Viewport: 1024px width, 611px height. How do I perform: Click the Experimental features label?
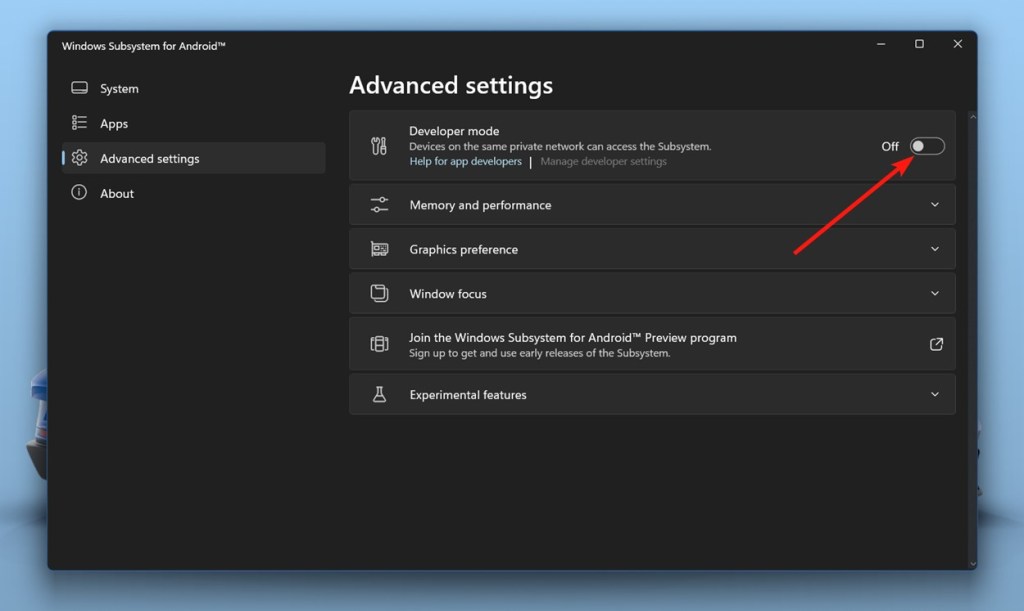[x=468, y=395]
